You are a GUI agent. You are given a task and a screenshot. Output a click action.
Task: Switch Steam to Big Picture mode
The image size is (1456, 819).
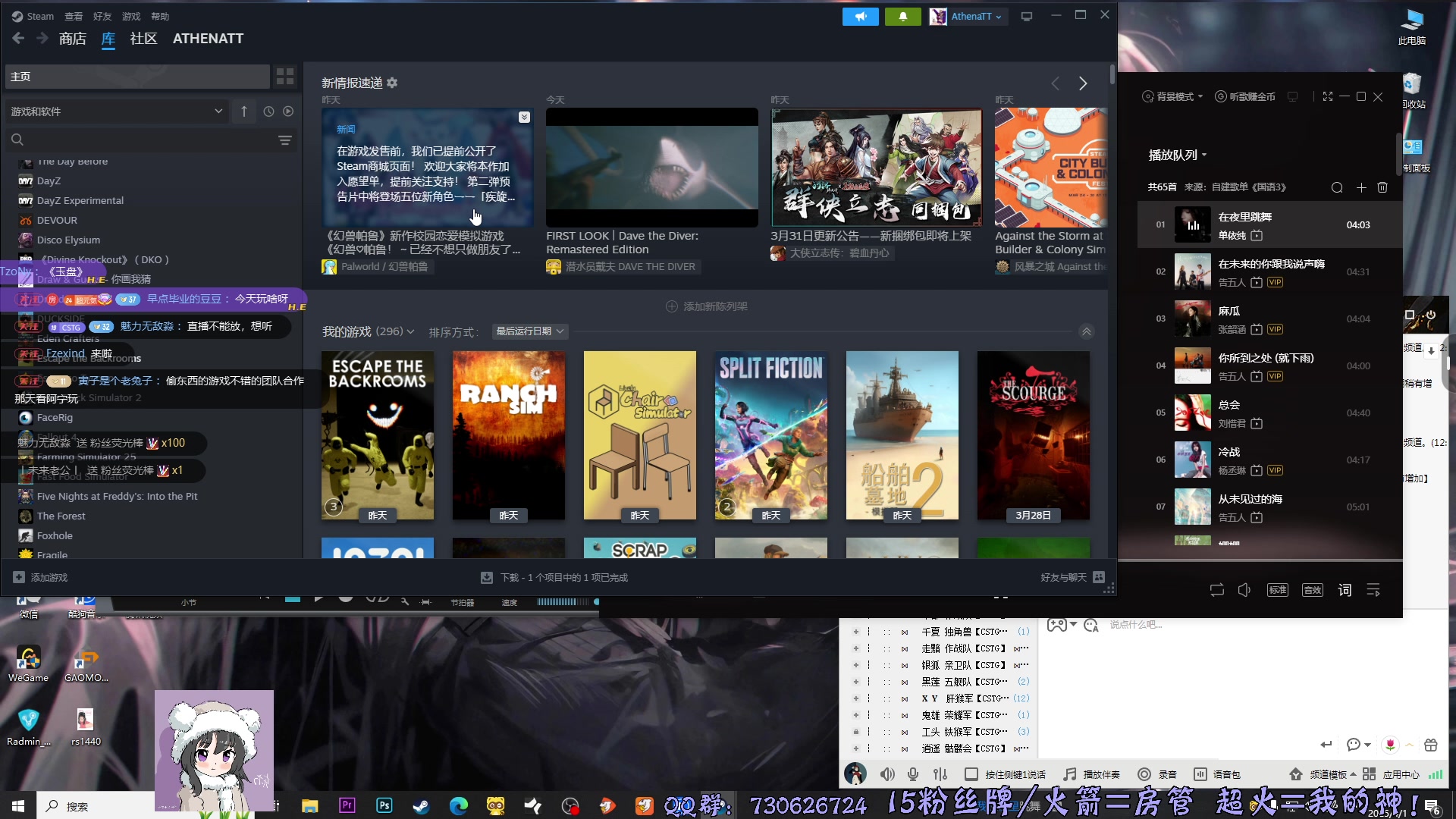tap(1027, 16)
